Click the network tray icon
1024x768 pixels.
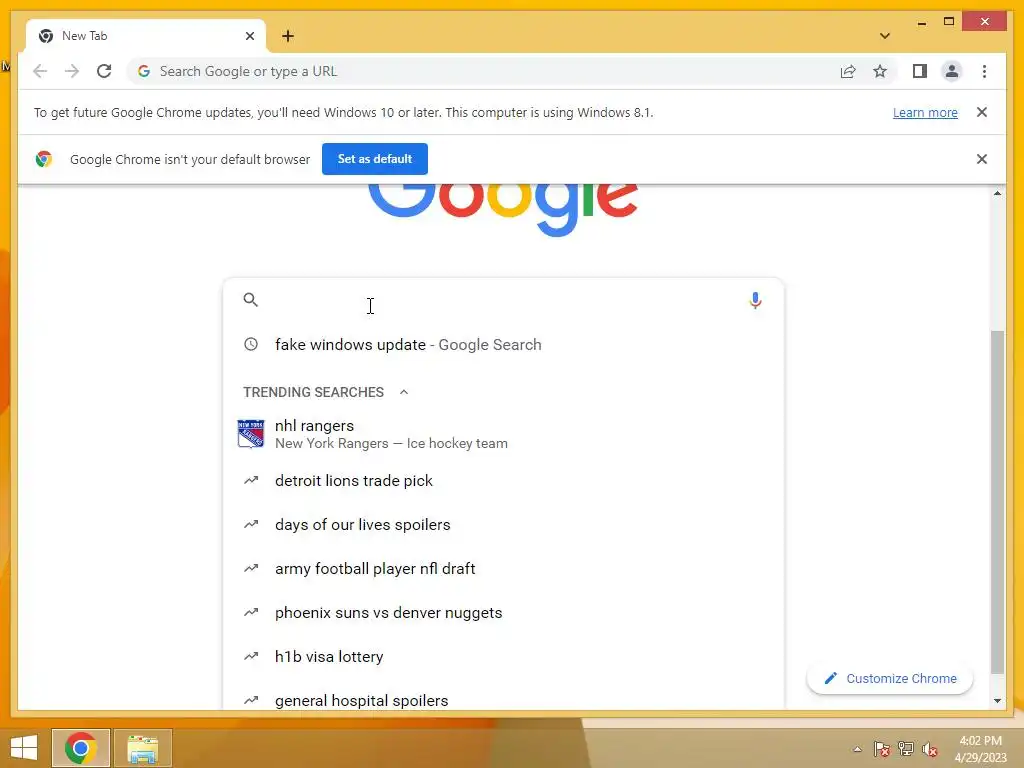906,749
